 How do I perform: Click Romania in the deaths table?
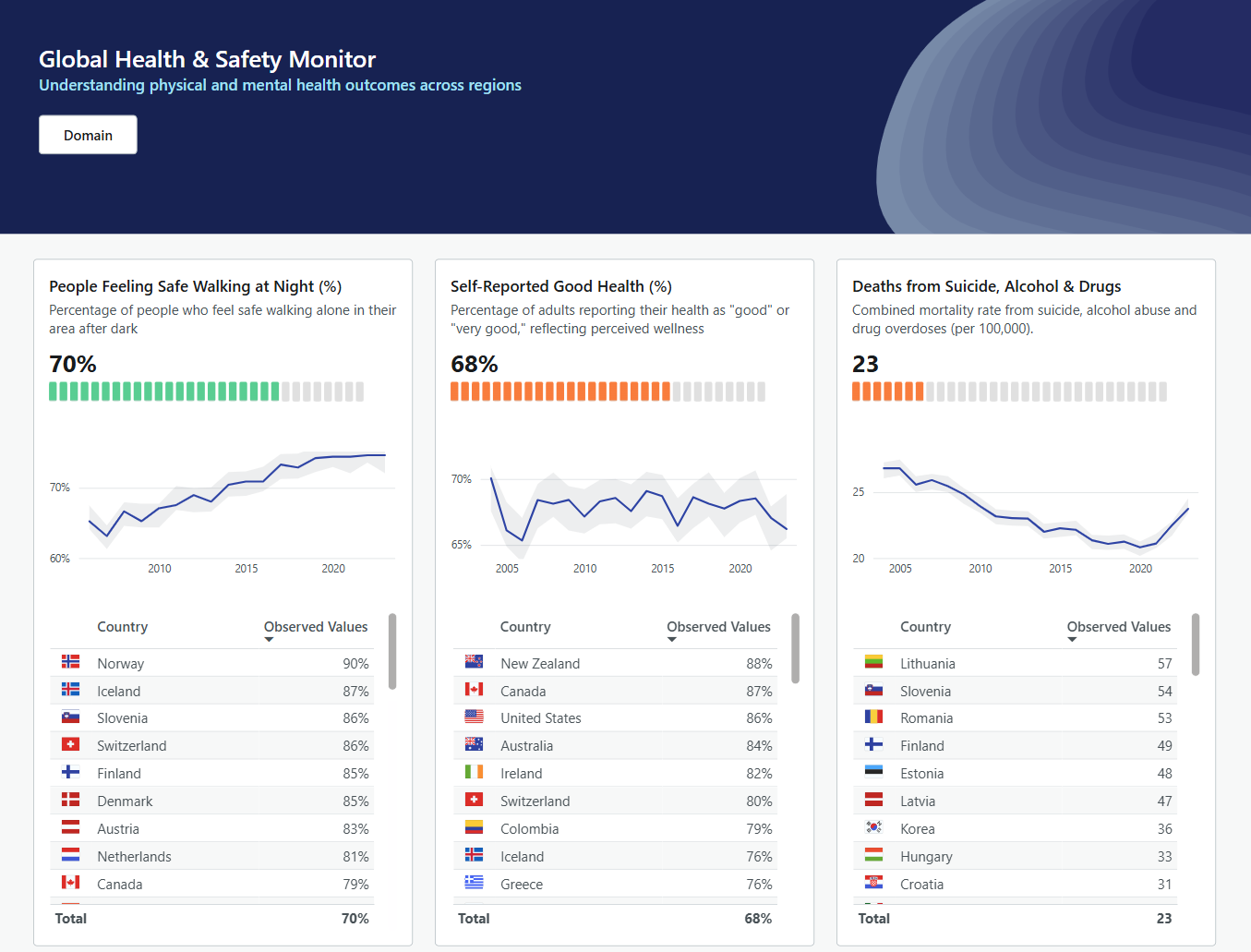coord(926,717)
